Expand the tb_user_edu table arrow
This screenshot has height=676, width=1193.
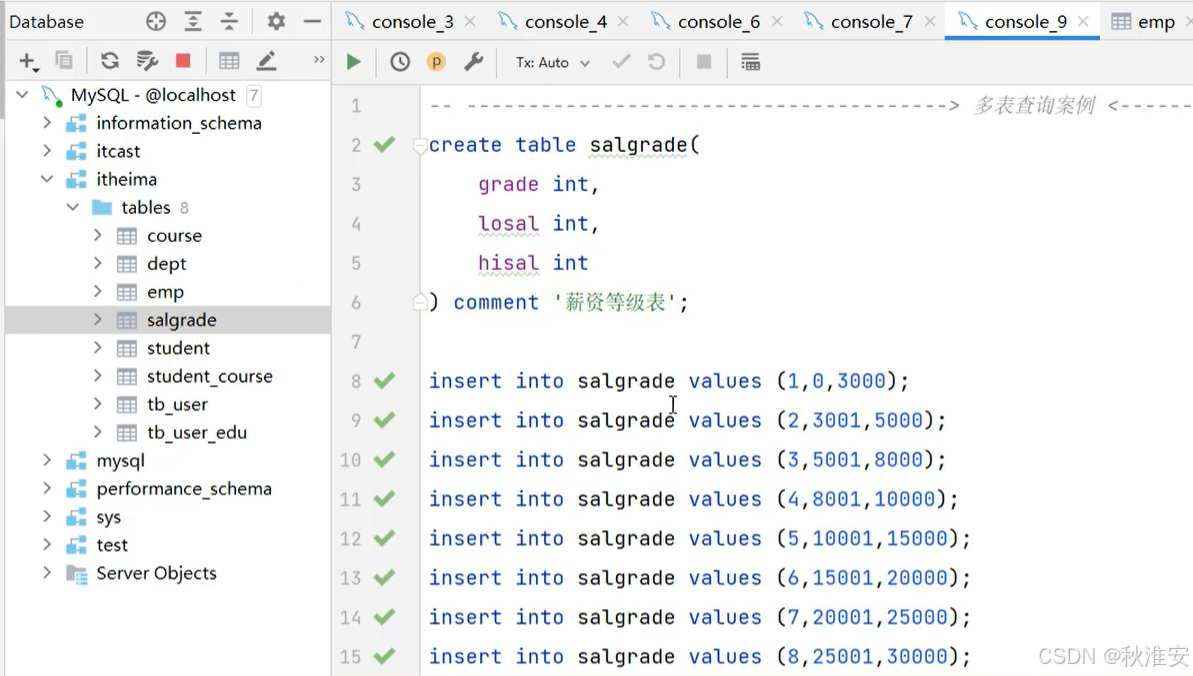pos(97,432)
